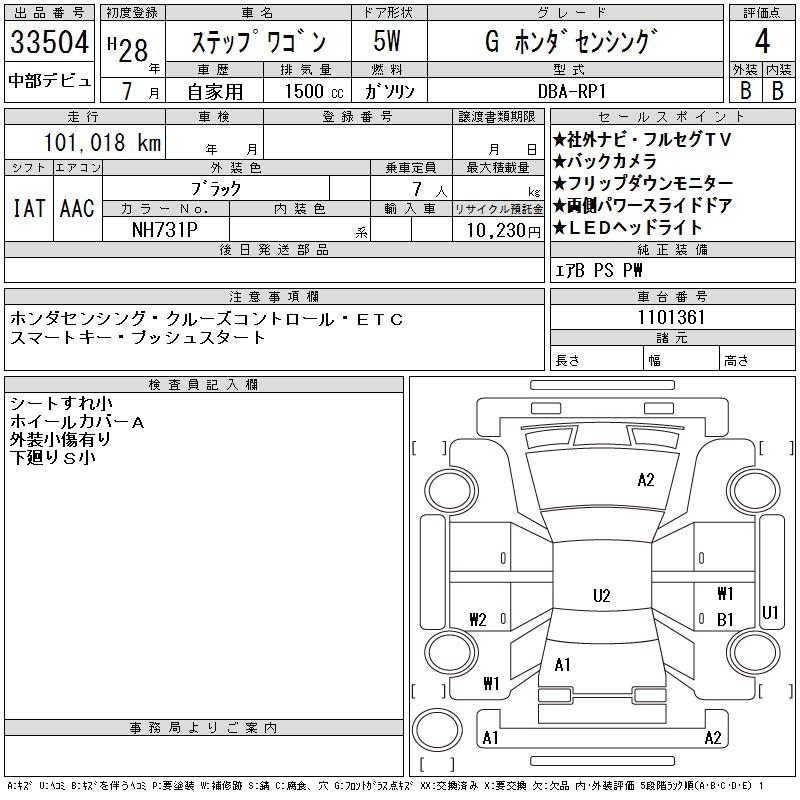This screenshot has width=800, height=800.
Task: Select the 検査員記入欄 header
Action: click(x=203, y=385)
